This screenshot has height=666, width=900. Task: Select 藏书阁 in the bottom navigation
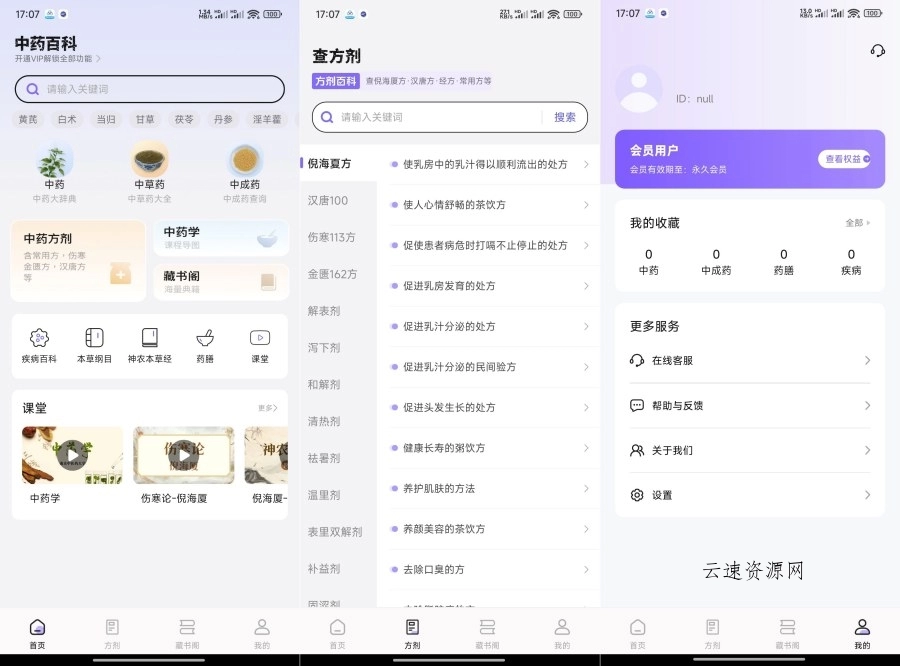[x=186, y=632]
